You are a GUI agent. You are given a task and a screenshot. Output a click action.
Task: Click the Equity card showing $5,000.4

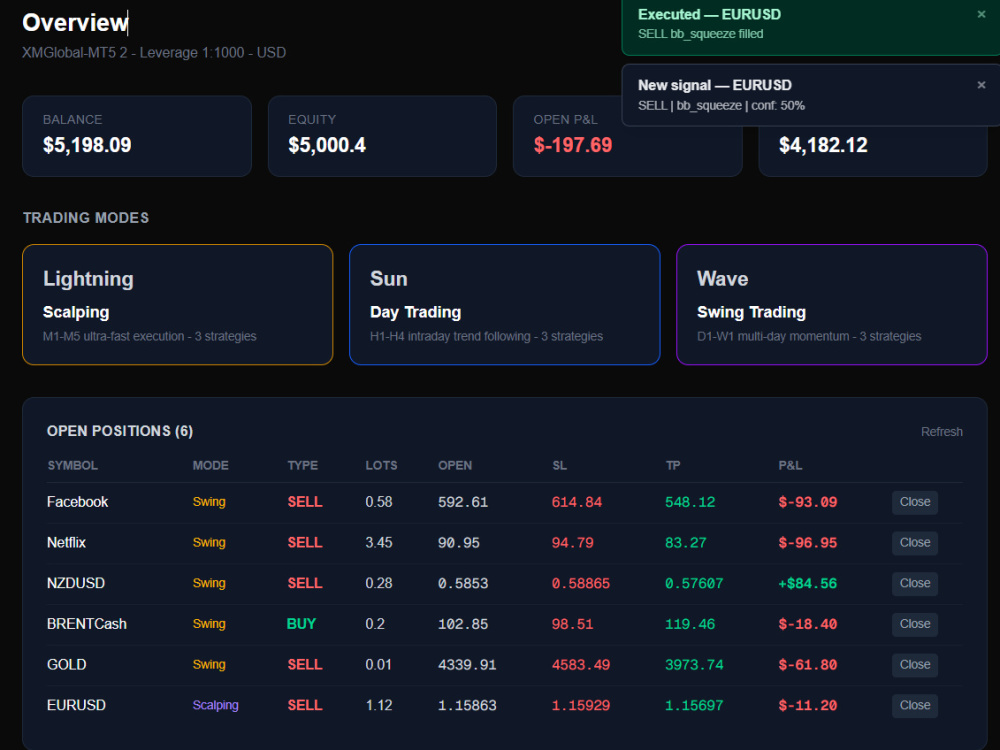(x=382, y=136)
